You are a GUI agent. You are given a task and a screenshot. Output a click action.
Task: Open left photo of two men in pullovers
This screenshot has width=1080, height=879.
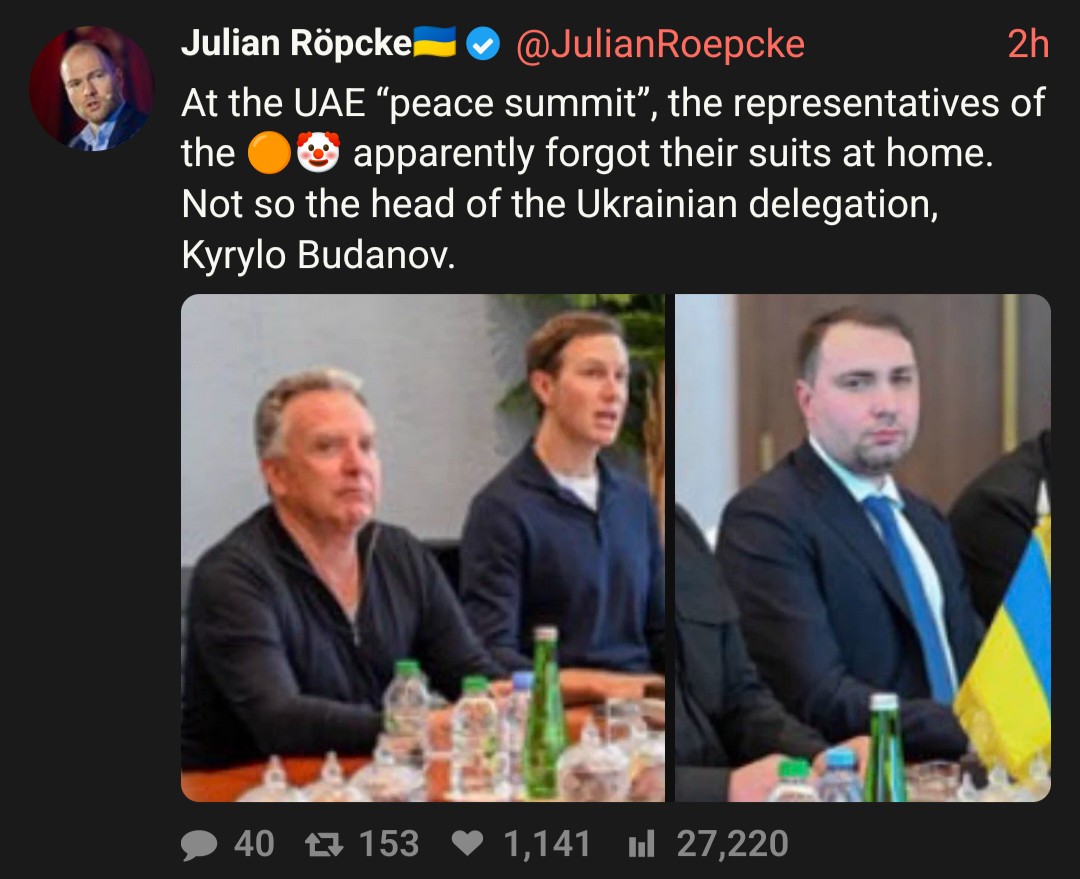click(x=423, y=548)
